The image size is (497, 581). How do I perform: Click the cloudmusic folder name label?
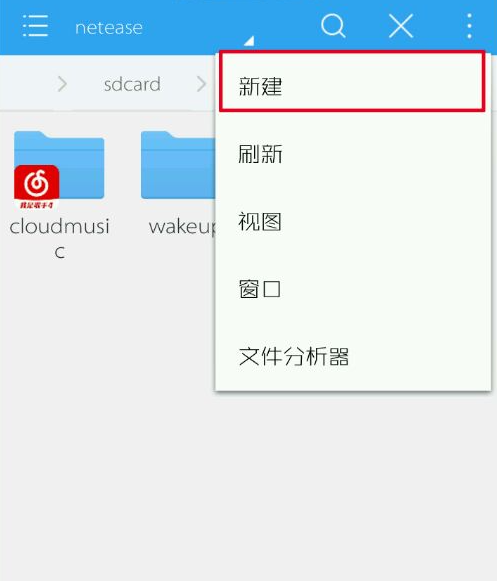point(59,239)
